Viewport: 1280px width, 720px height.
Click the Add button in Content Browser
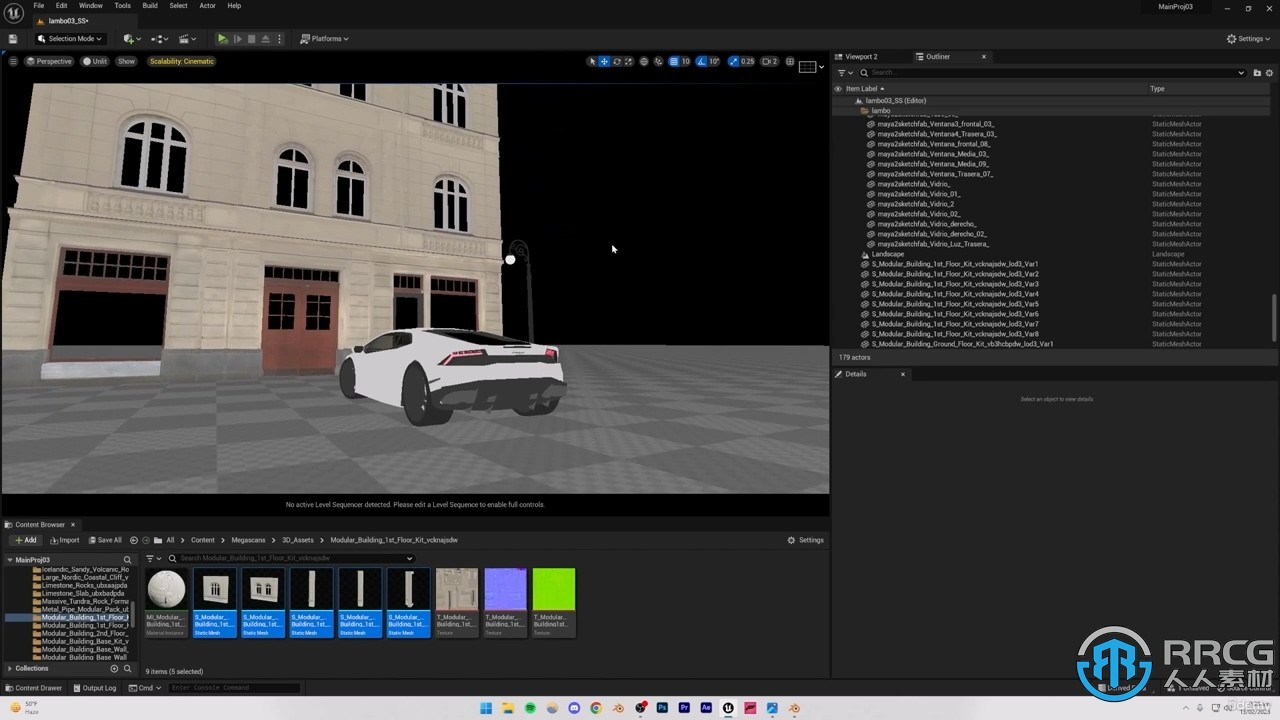pyautogui.click(x=25, y=540)
